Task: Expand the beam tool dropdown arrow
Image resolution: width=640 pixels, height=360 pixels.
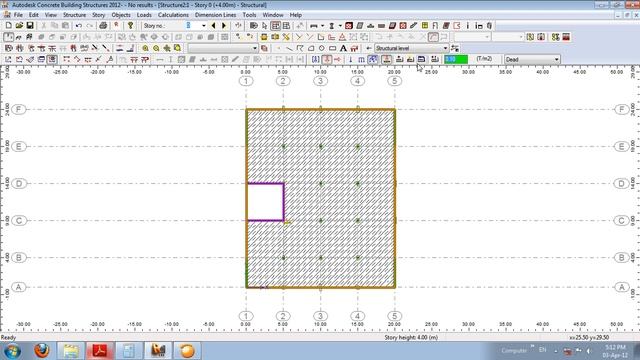Action: (322, 26)
